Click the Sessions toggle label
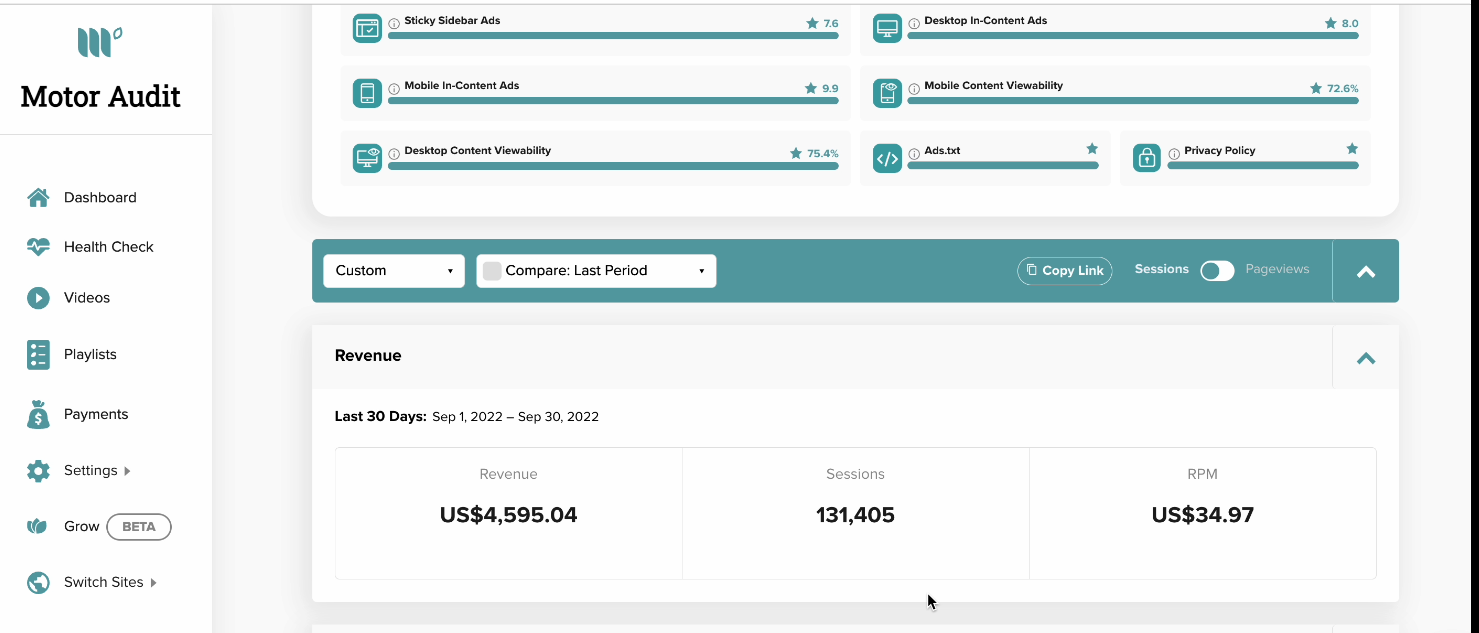 1162,269
